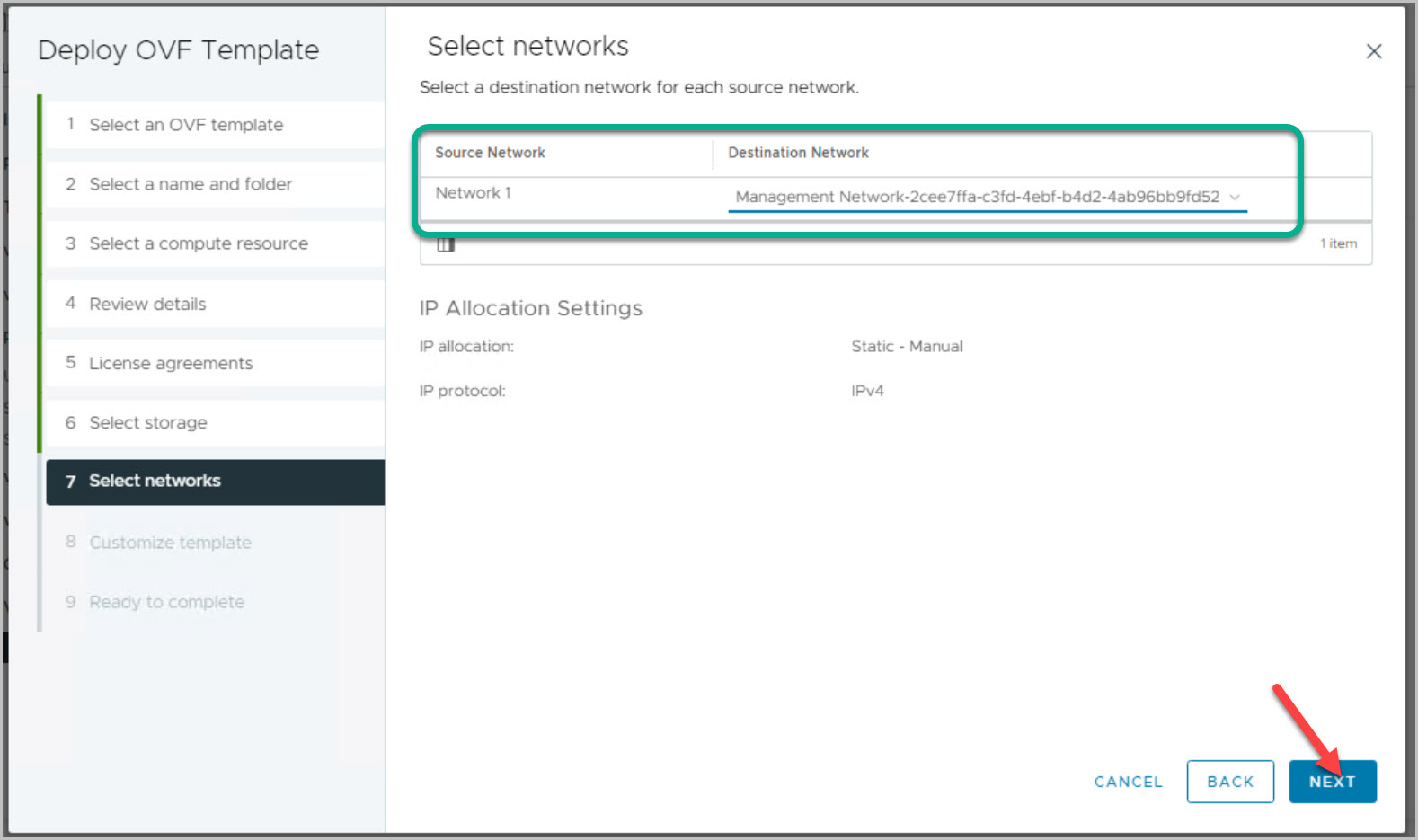This screenshot has width=1418, height=840.
Task: Navigate to step 5 License agreements
Action: (171, 363)
